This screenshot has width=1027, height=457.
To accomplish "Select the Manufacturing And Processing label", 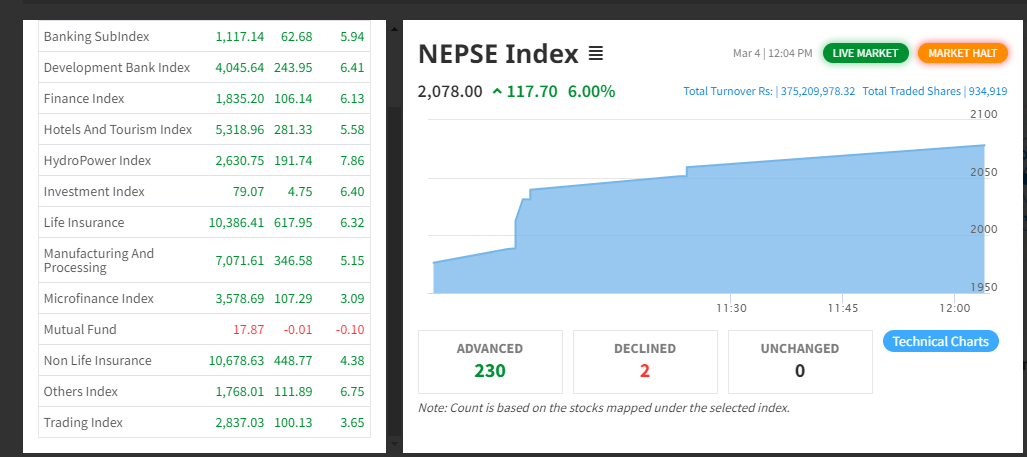I will coord(99,261).
